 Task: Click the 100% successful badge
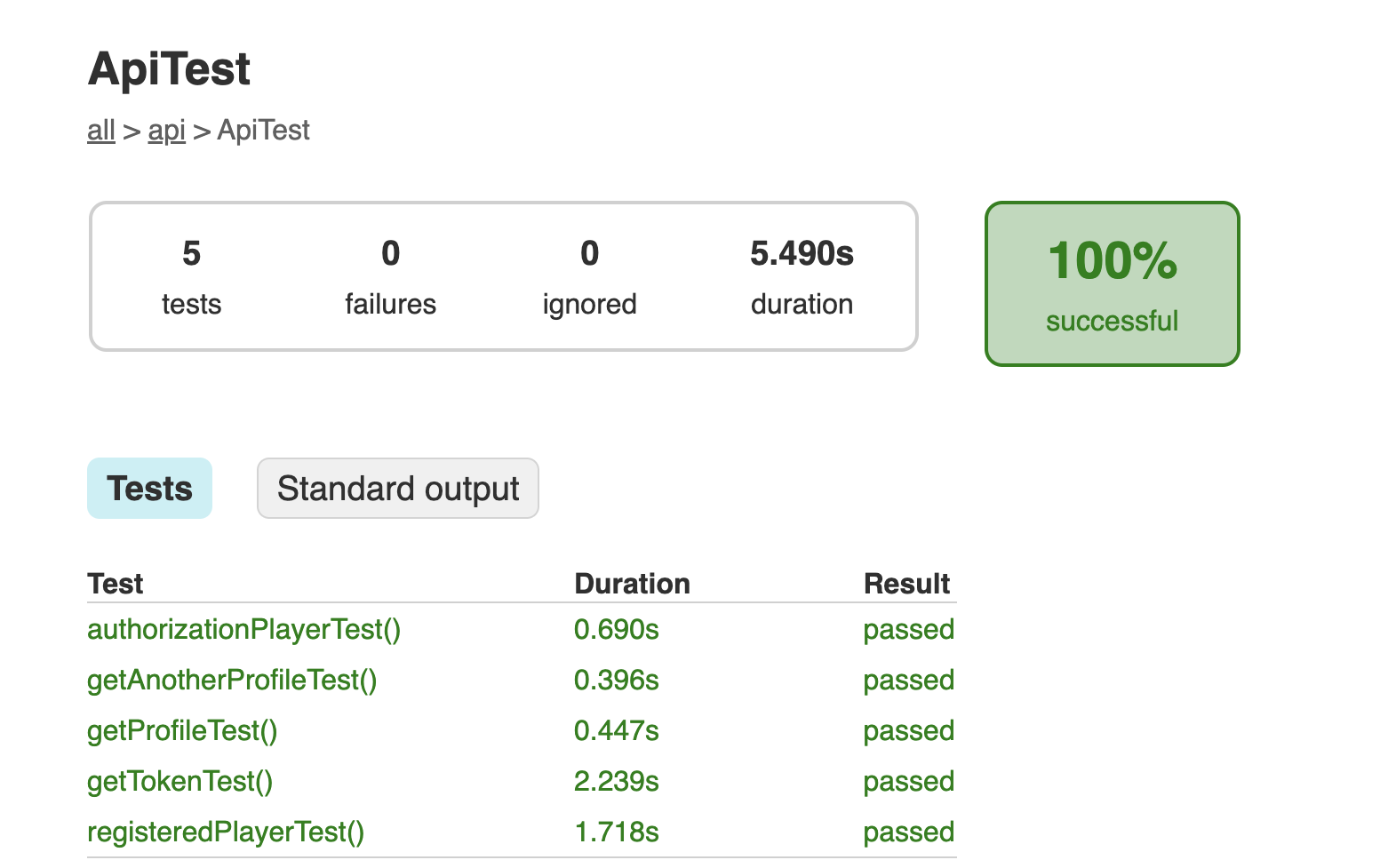pyautogui.click(x=1112, y=283)
